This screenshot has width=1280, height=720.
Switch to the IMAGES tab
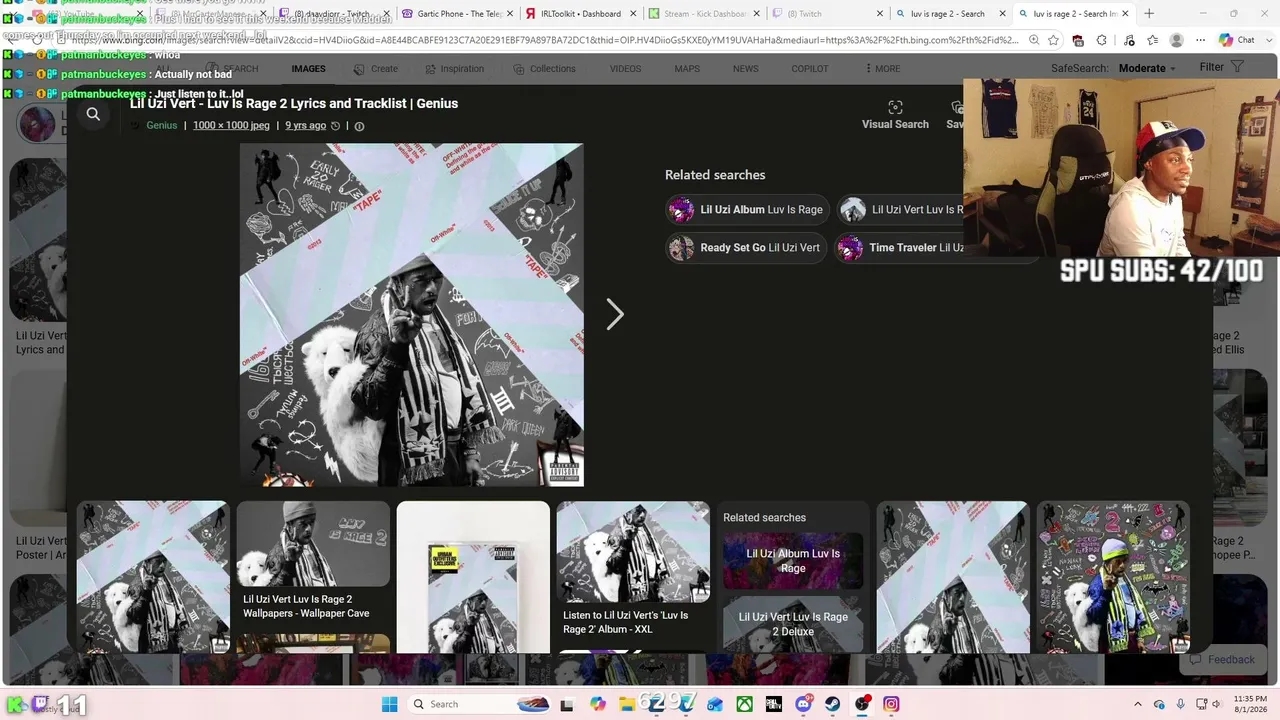pos(308,69)
